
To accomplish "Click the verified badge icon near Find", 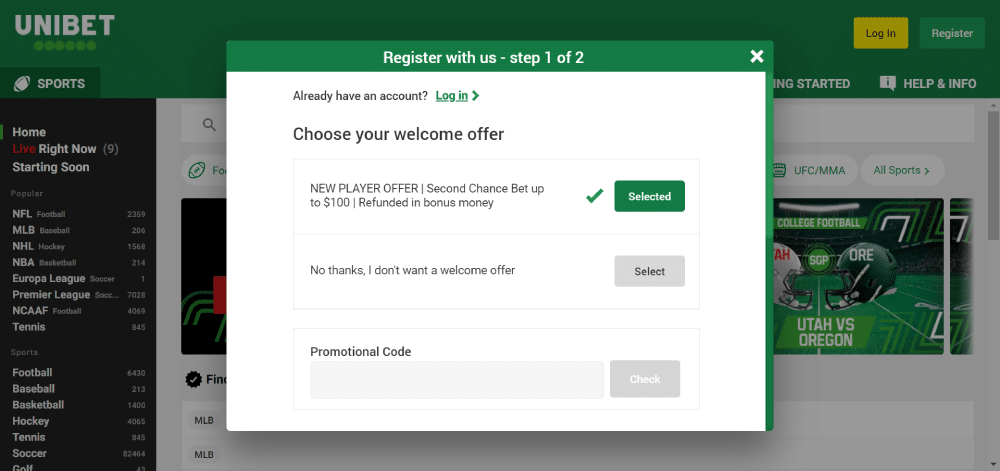I will pyautogui.click(x=193, y=379).
